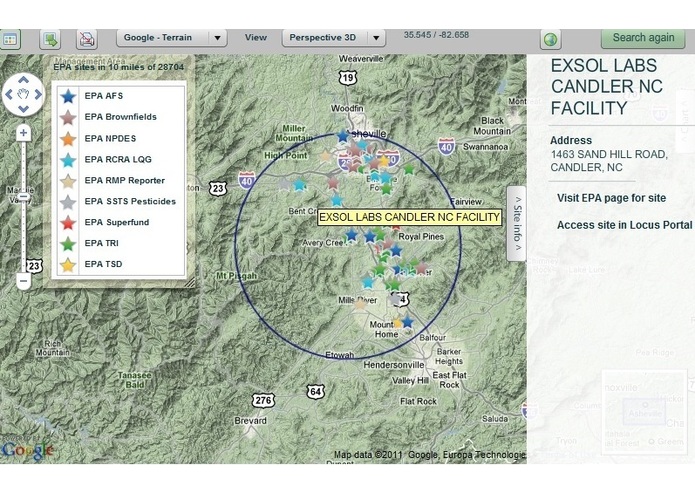The image size is (695, 494).
Task: Click green TRI star near Swannanoa road
Action: click(409, 169)
